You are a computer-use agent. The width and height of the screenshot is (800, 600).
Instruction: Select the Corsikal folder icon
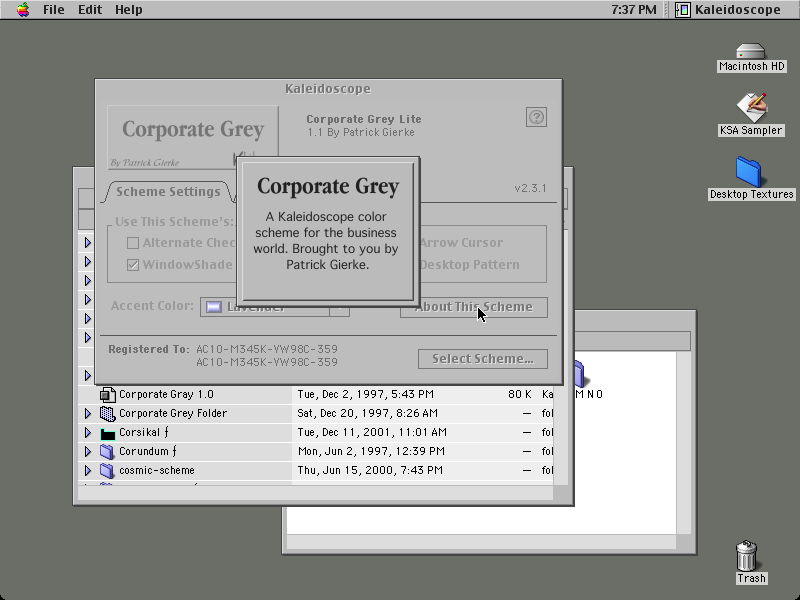[108, 433]
